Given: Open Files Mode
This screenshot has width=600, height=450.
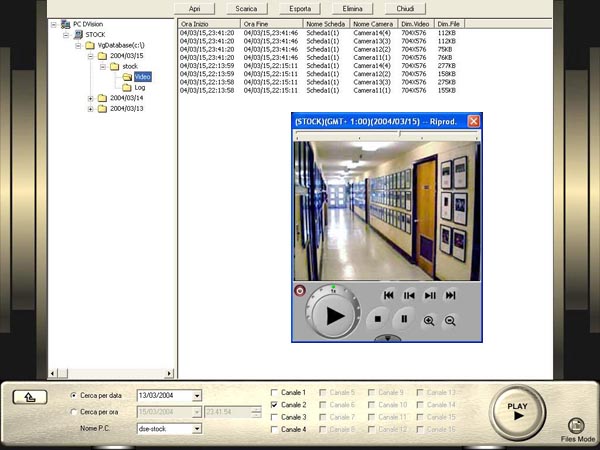Looking at the screenshot, I should 578,425.
